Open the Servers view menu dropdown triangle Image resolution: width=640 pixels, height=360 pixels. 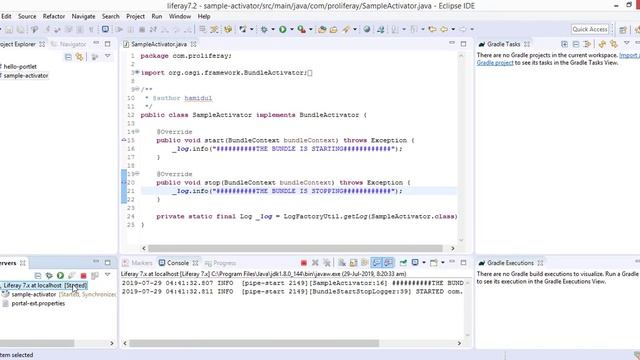[x=107, y=275]
